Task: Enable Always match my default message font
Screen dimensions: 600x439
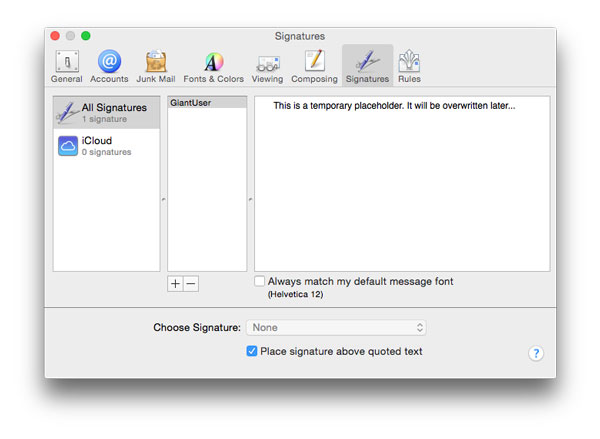Action: (x=260, y=282)
